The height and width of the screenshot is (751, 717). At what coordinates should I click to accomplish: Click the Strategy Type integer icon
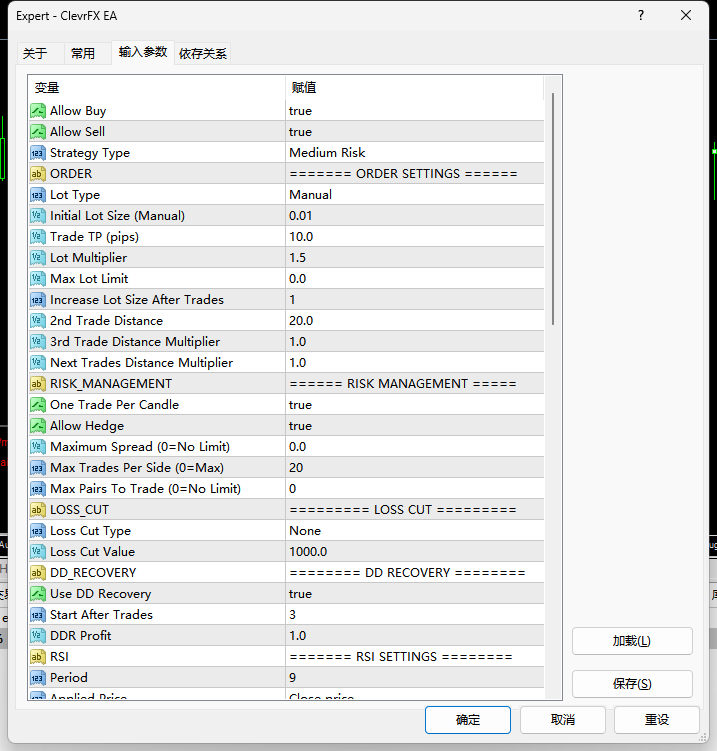tap(38, 153)
